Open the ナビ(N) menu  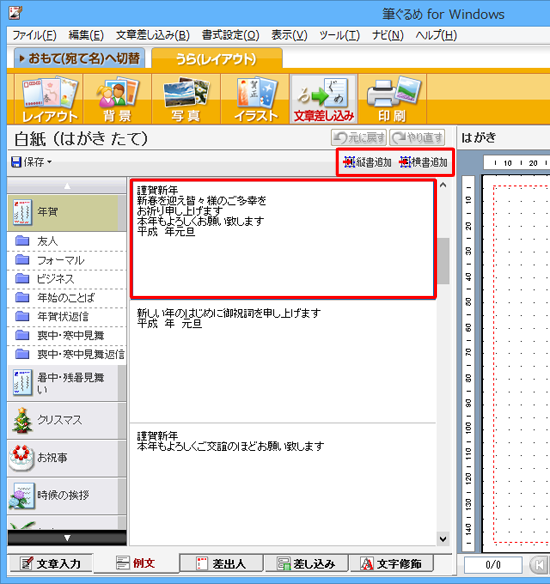pyautogui.click(x=388, y=35)
